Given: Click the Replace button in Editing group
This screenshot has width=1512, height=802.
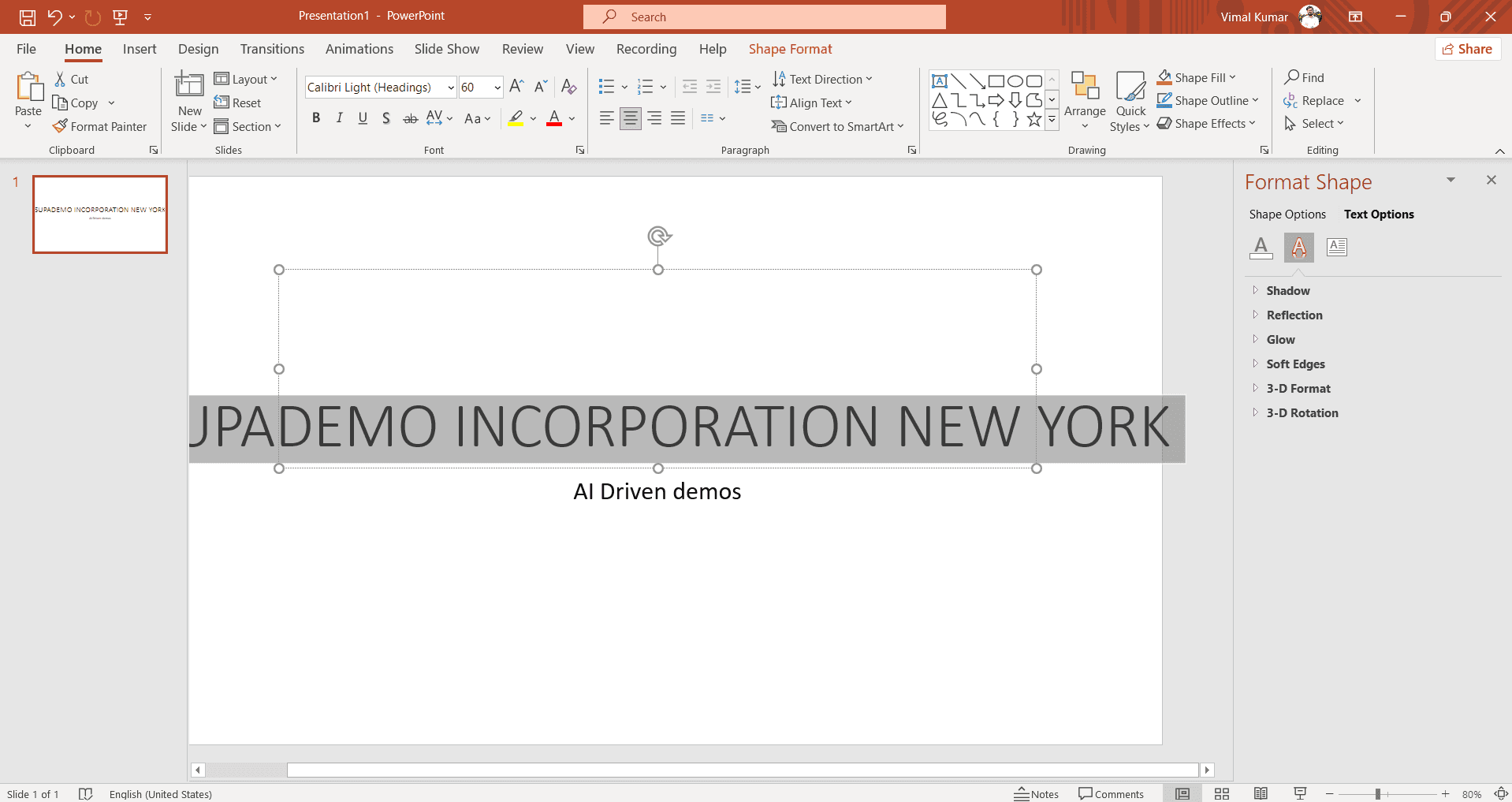Looking at the screenshot, I should 1322,100.
